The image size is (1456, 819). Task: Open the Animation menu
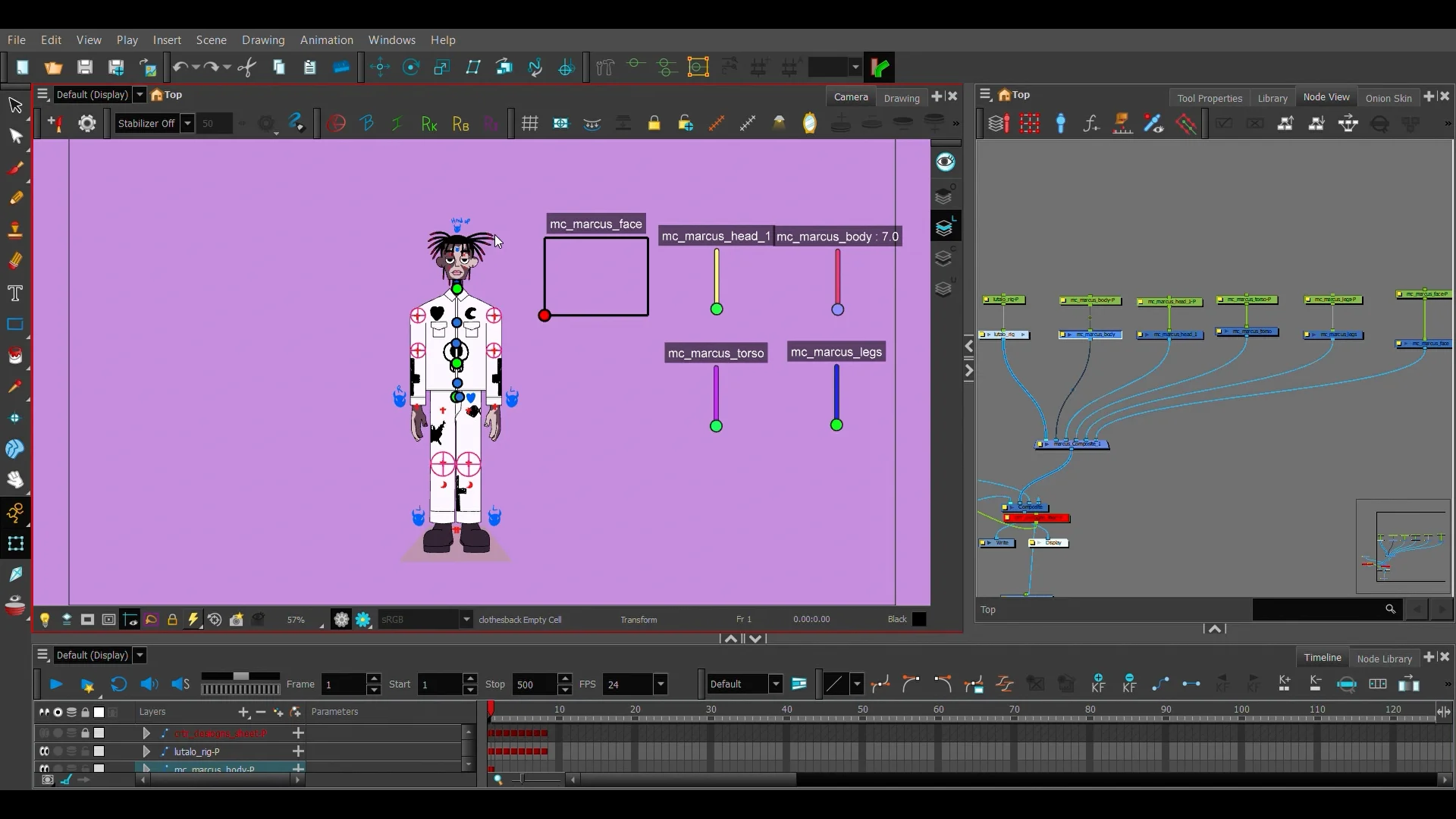point(326,40)
